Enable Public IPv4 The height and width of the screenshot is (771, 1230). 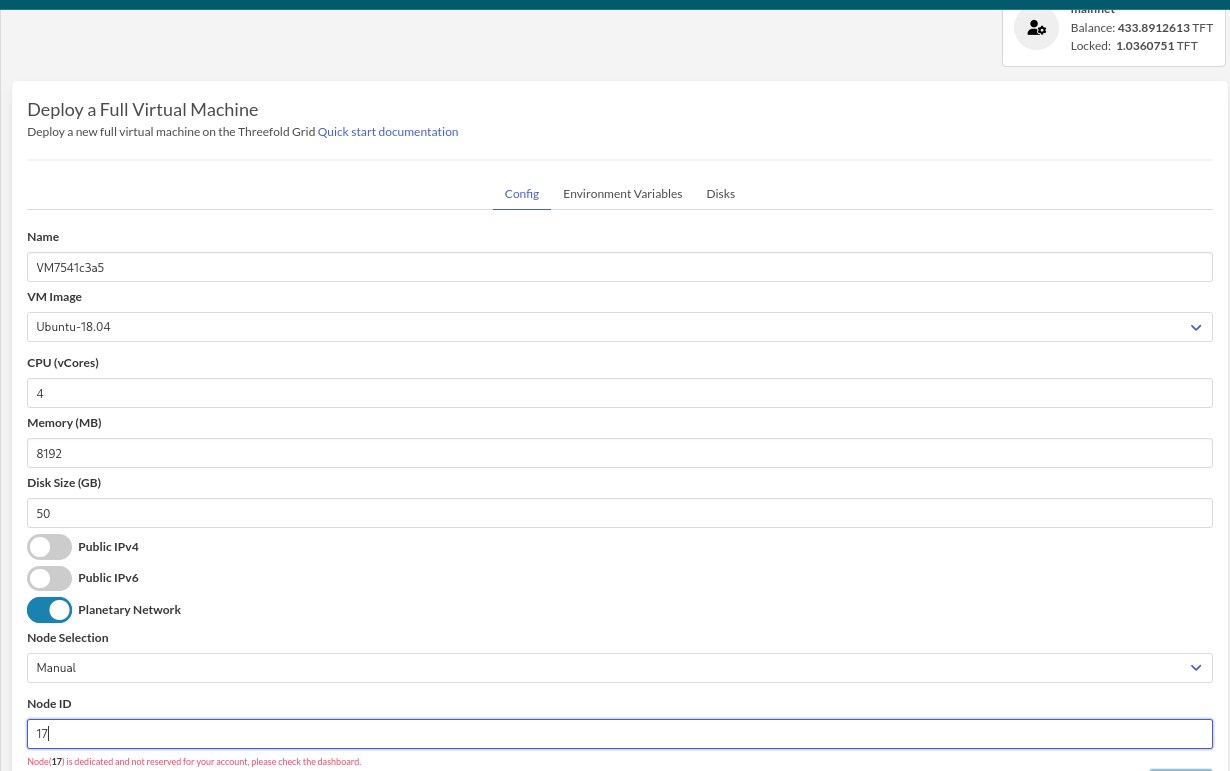(49, 547)
